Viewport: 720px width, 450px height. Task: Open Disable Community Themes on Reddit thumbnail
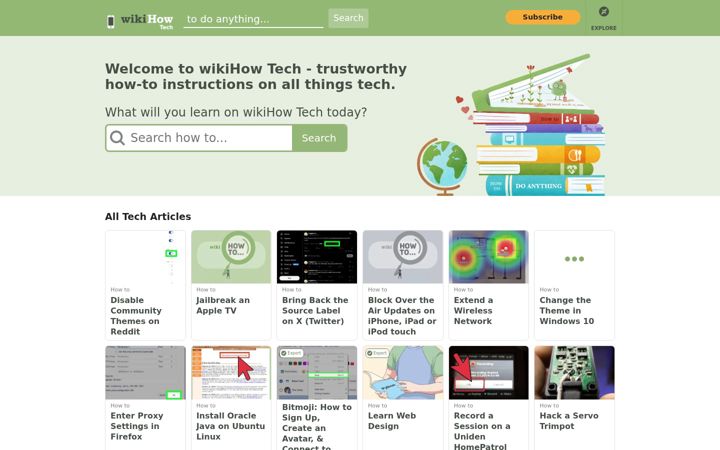[x=145, y=257]
